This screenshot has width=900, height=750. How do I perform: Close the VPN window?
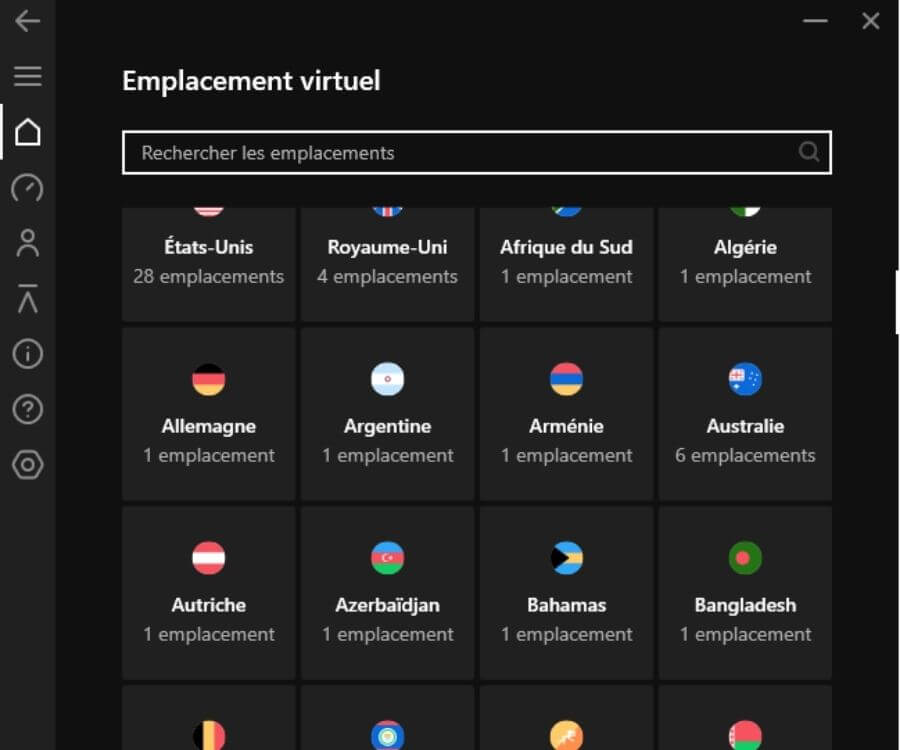[871, 21]
